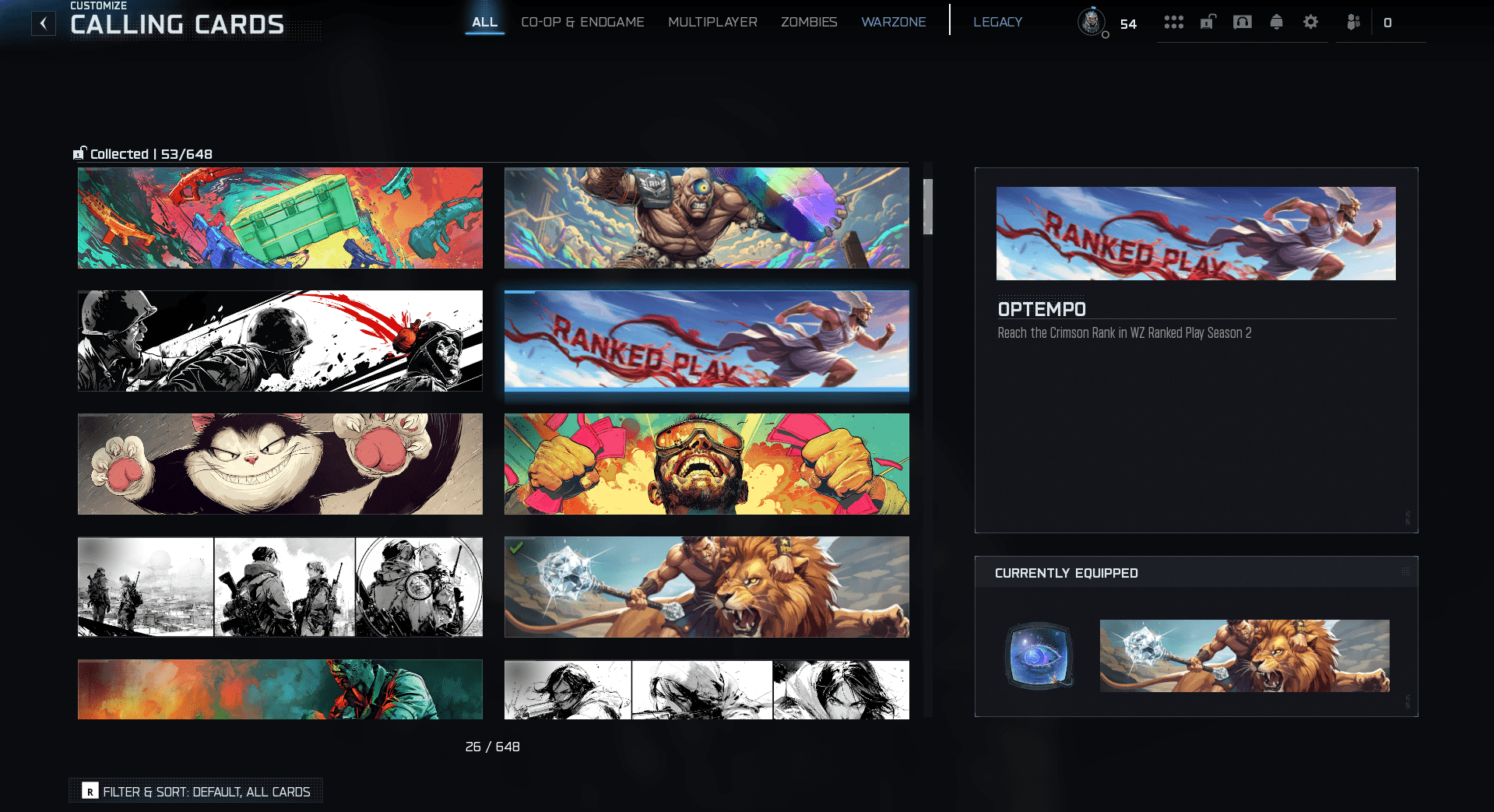Switch to the Multiplayer tab
Screen dimensions: 1494x812
pyautogui.click(x=712, y=23)
